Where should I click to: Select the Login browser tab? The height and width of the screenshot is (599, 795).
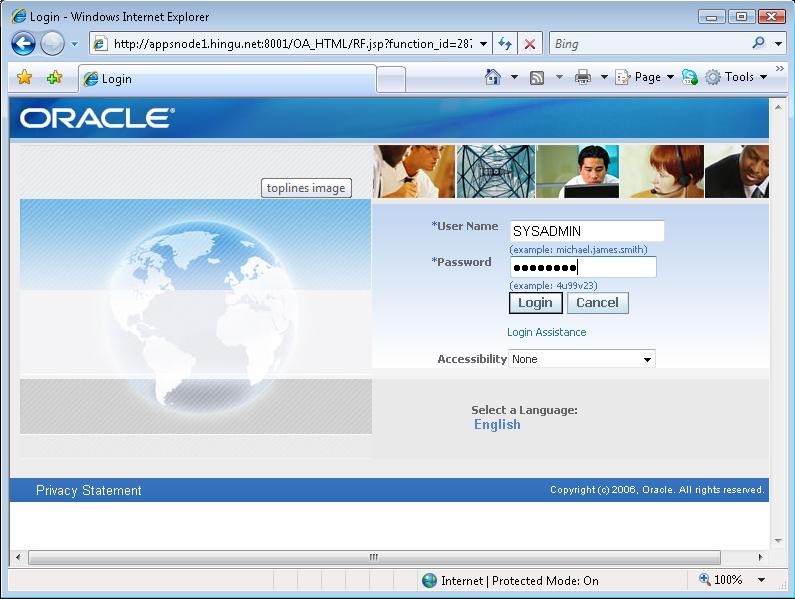[x=227, y=78]
